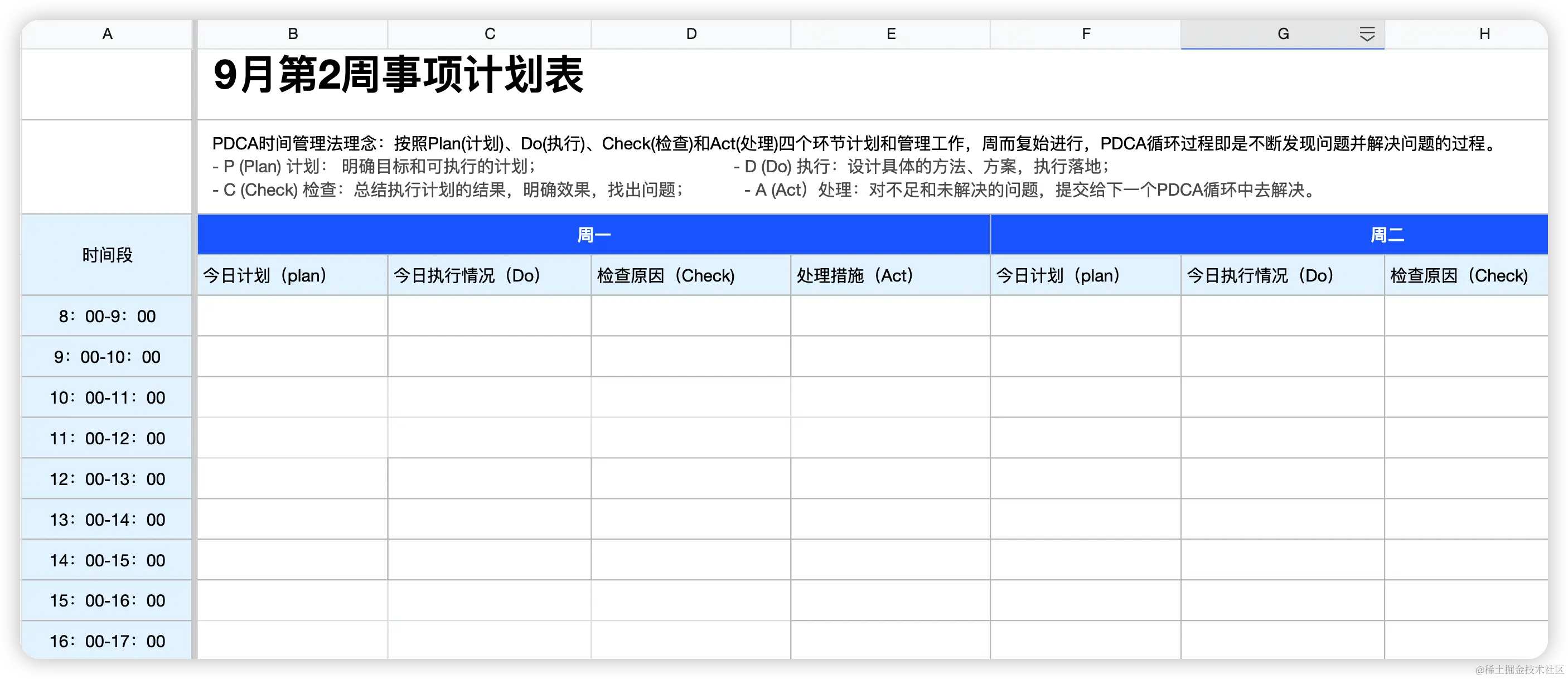Click the 周一 merged header cell
The width and height of the screenshot is (1568, 679).
tap(593, 235)
